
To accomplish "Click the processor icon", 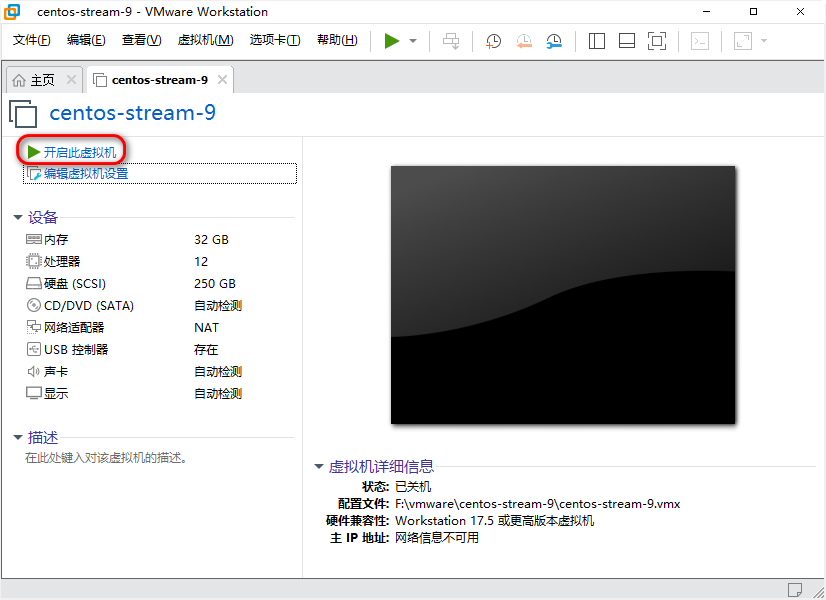I will pos(34,261).
